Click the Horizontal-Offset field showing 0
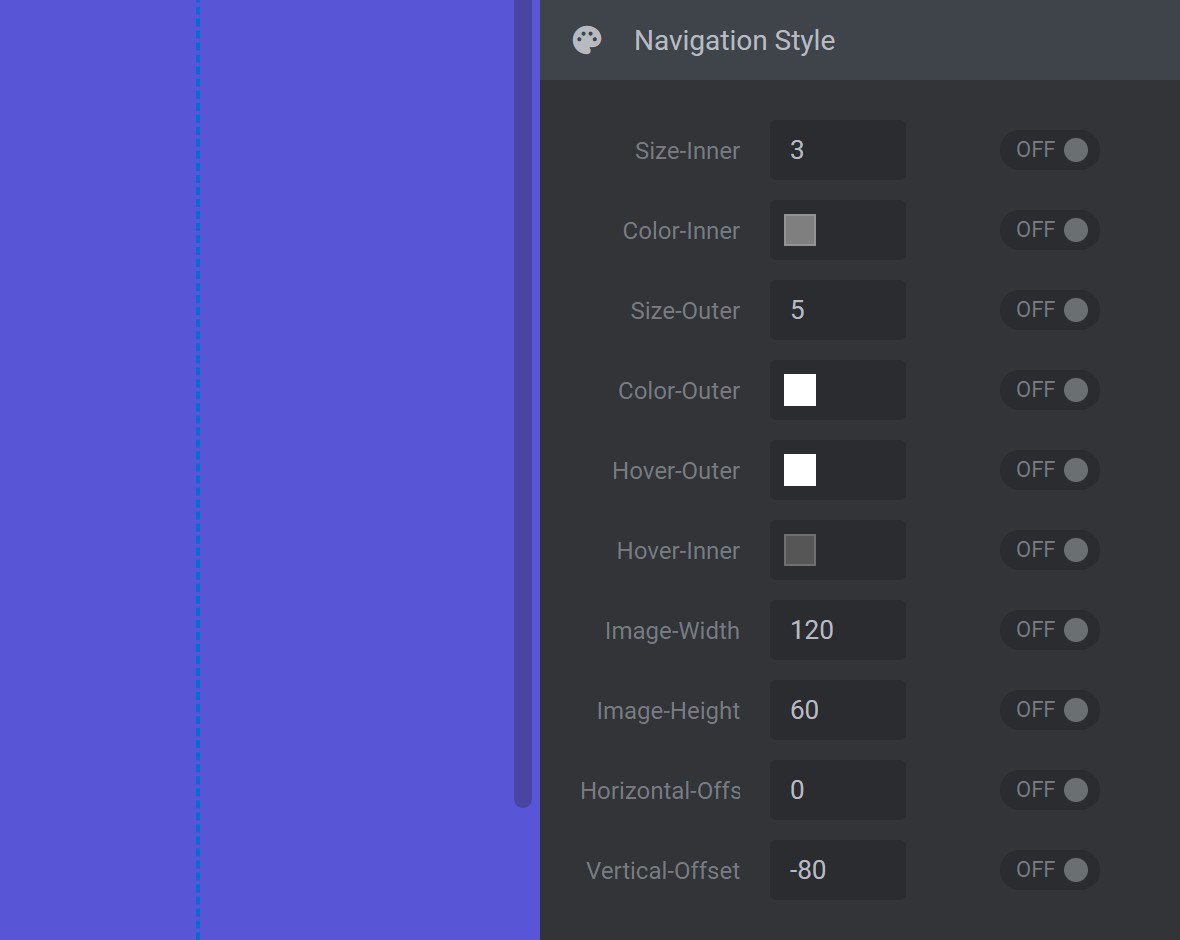1180x940 pixels. (838, 789)
